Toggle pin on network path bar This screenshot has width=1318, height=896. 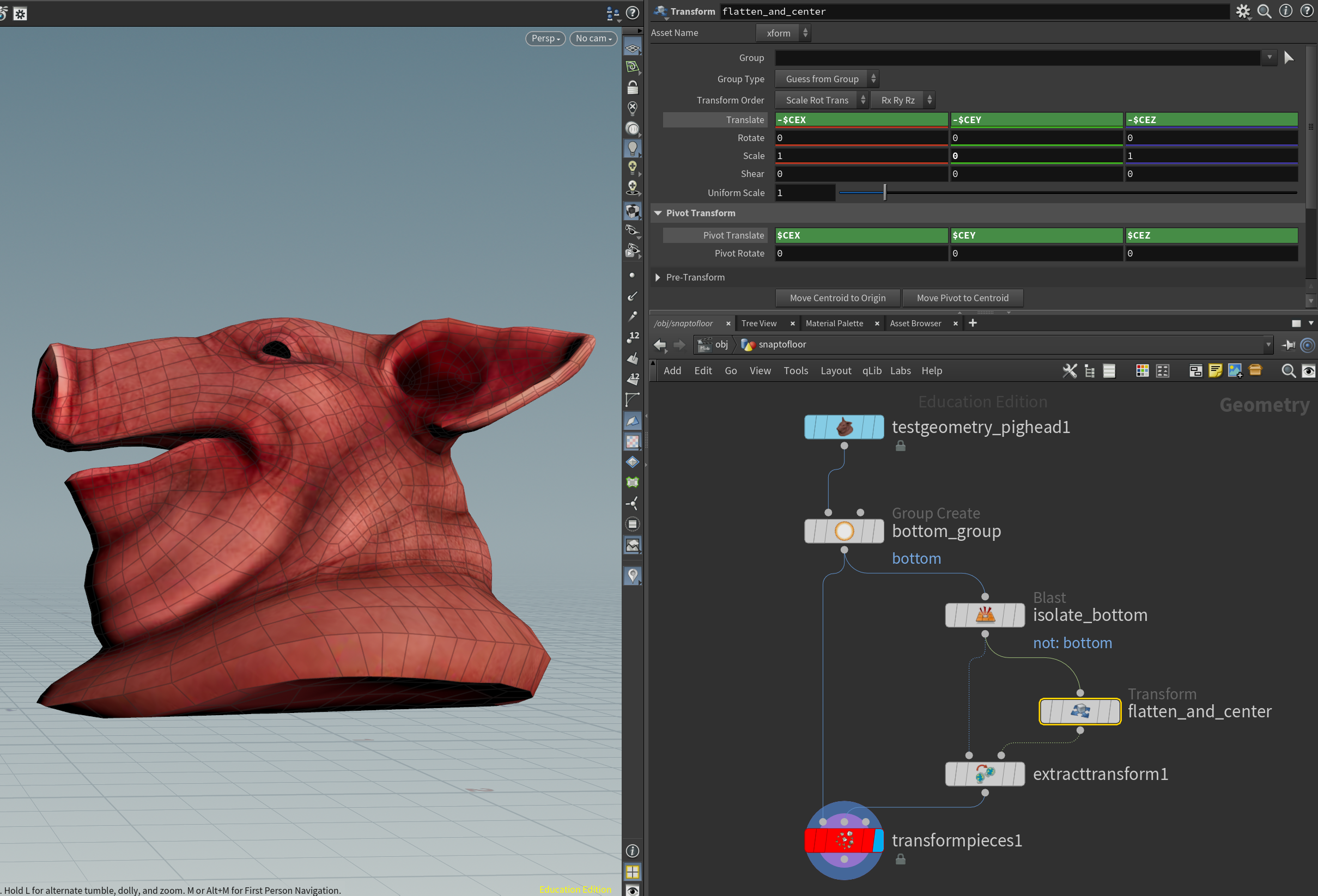pos(1289,345)
